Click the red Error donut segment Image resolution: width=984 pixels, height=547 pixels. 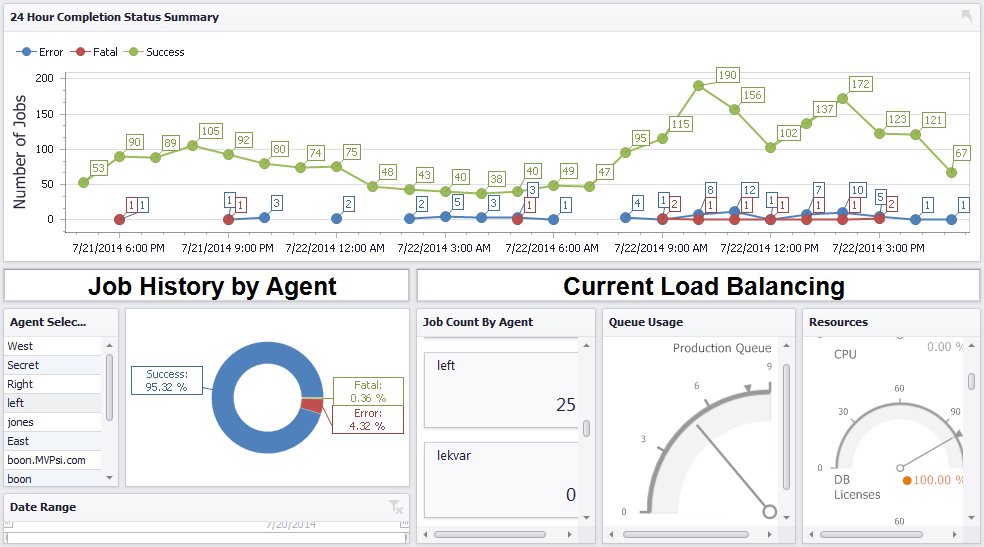[x=312, y=405]
